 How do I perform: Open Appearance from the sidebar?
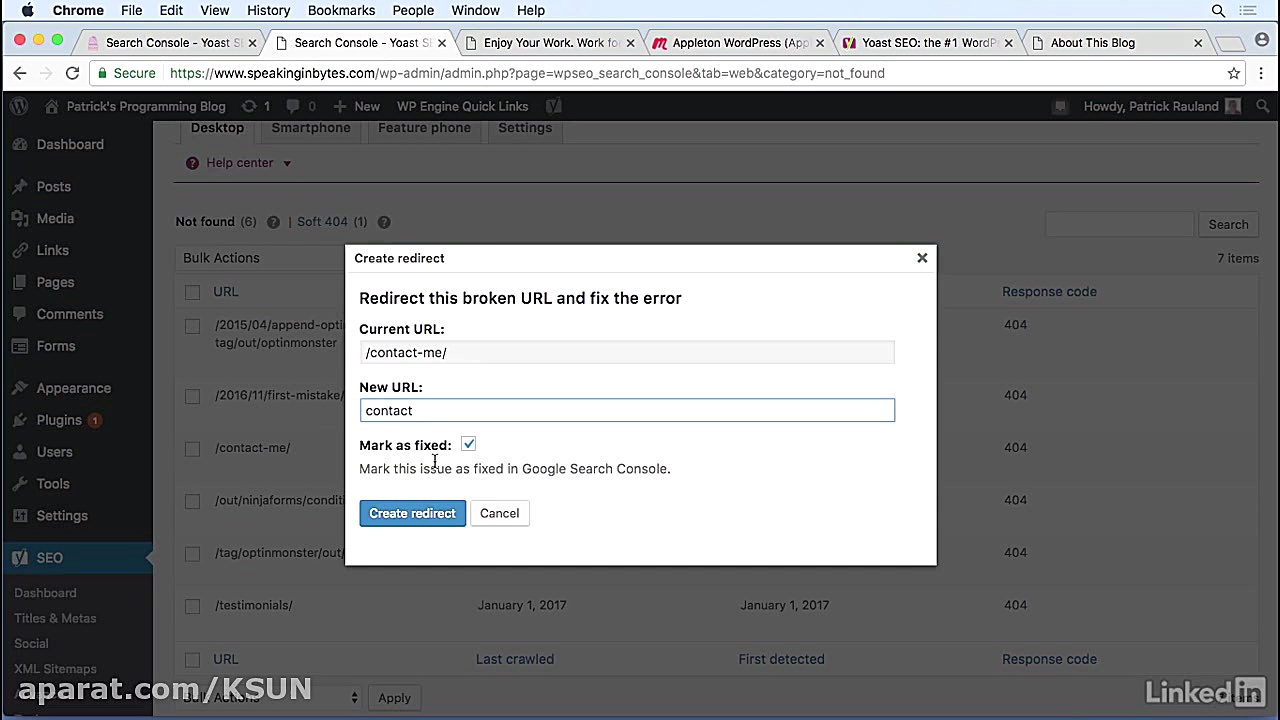click(73, 388)
